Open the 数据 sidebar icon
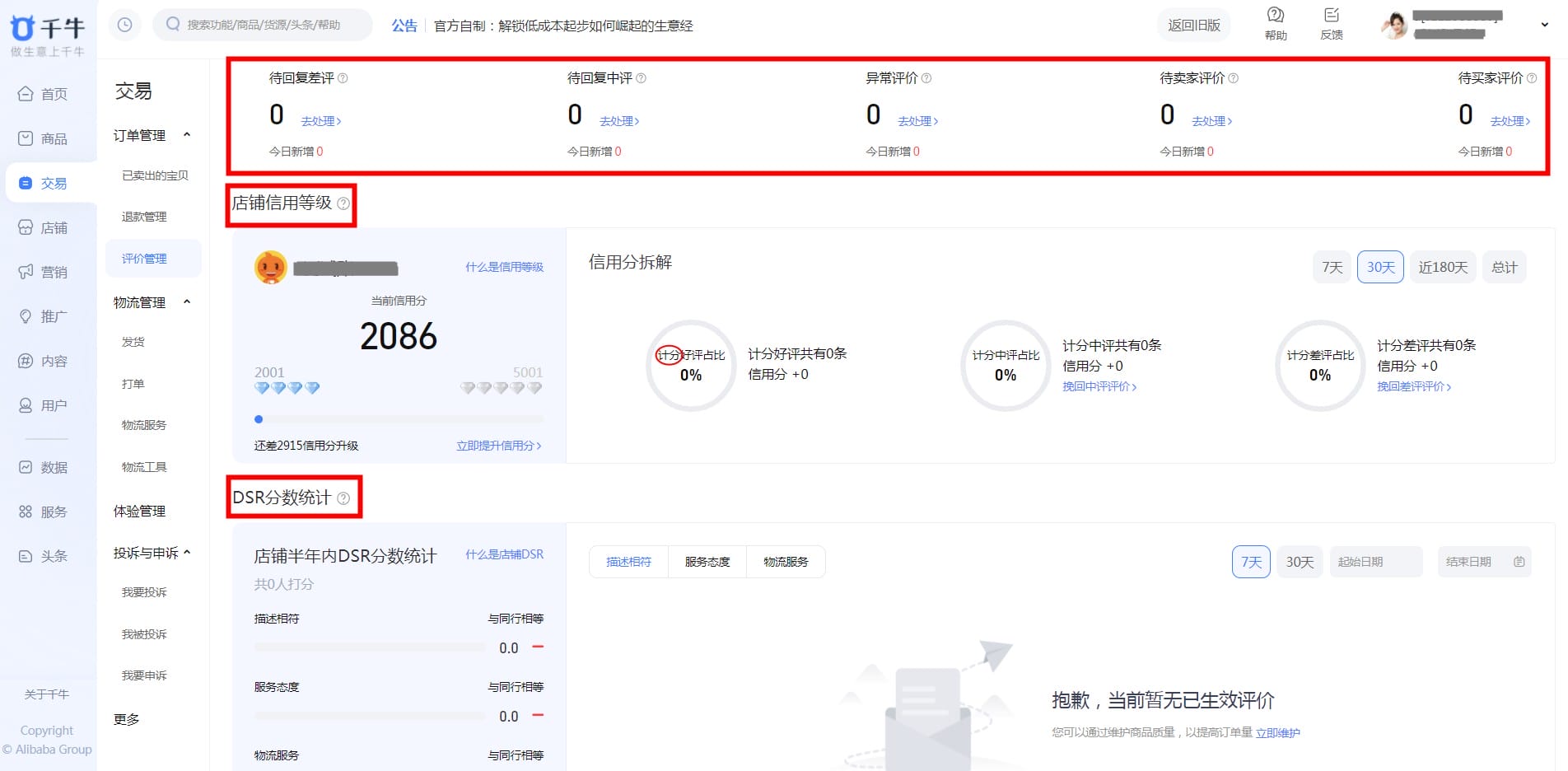The image size is (1568, 771). coord(49,467)
